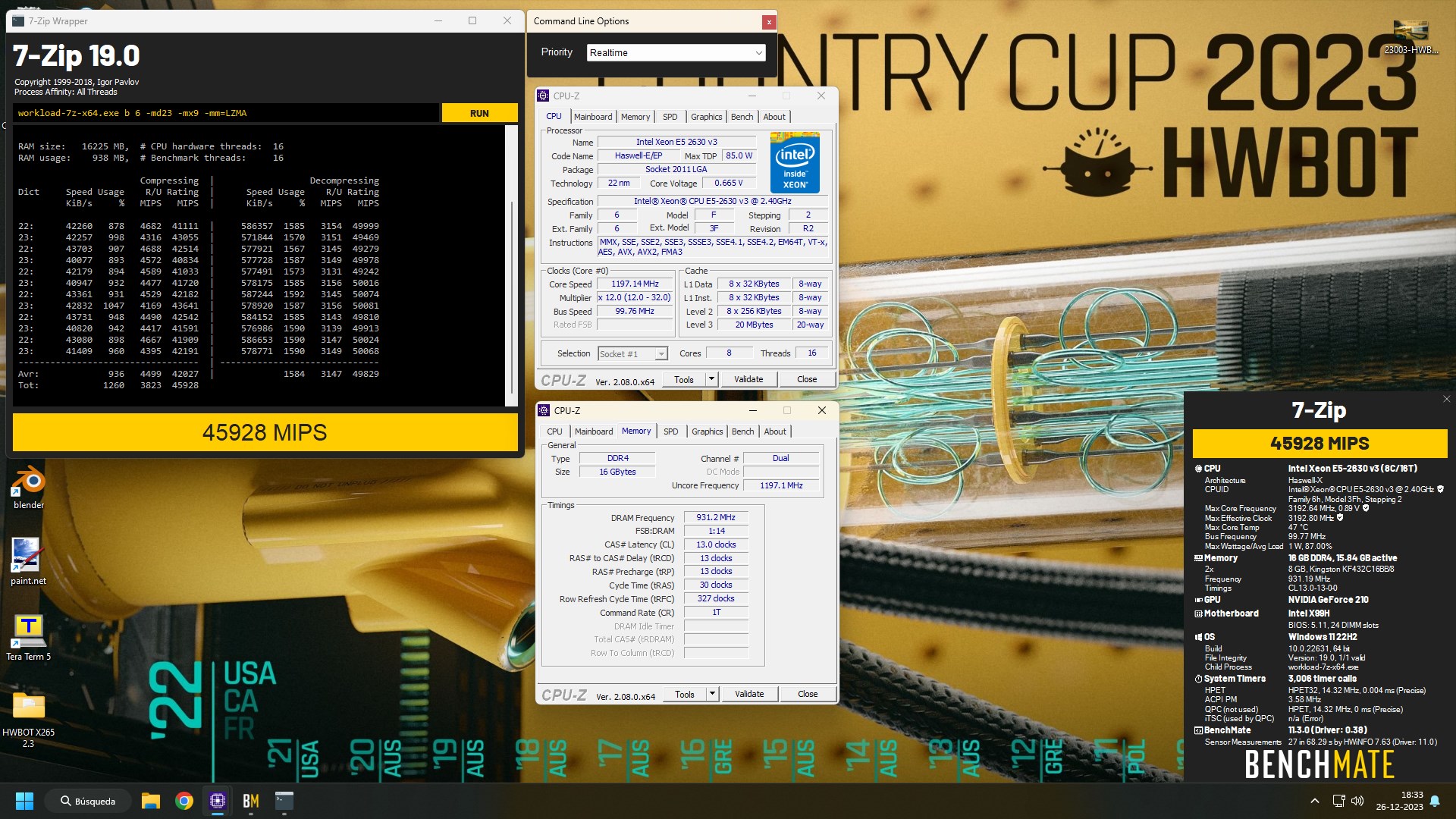This screenshot has height=819, width=1456.
Task: Open Google Chrome from the taskbar
Action: 184,801
